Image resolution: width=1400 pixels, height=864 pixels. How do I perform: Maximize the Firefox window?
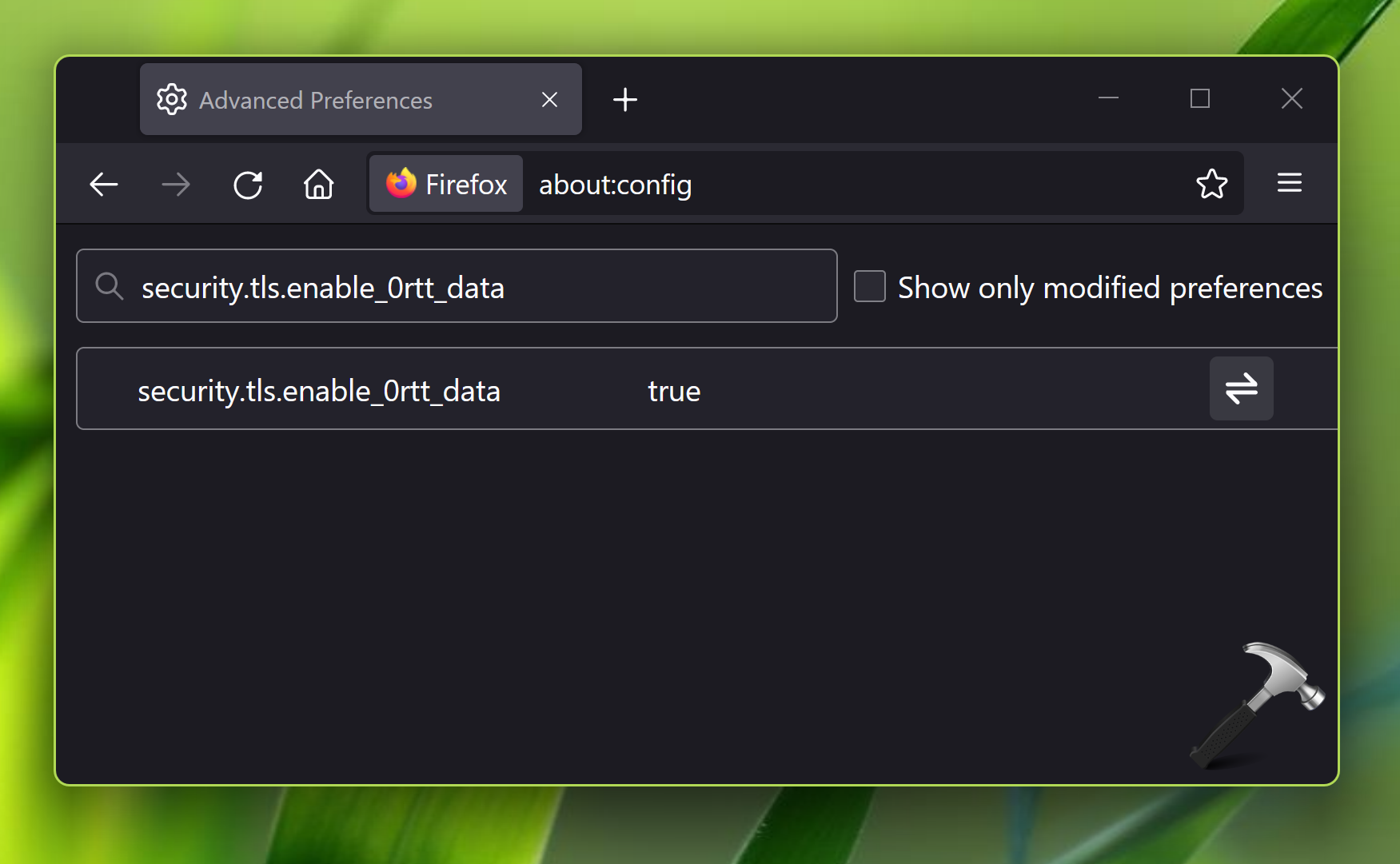(x=1199, y=98)
